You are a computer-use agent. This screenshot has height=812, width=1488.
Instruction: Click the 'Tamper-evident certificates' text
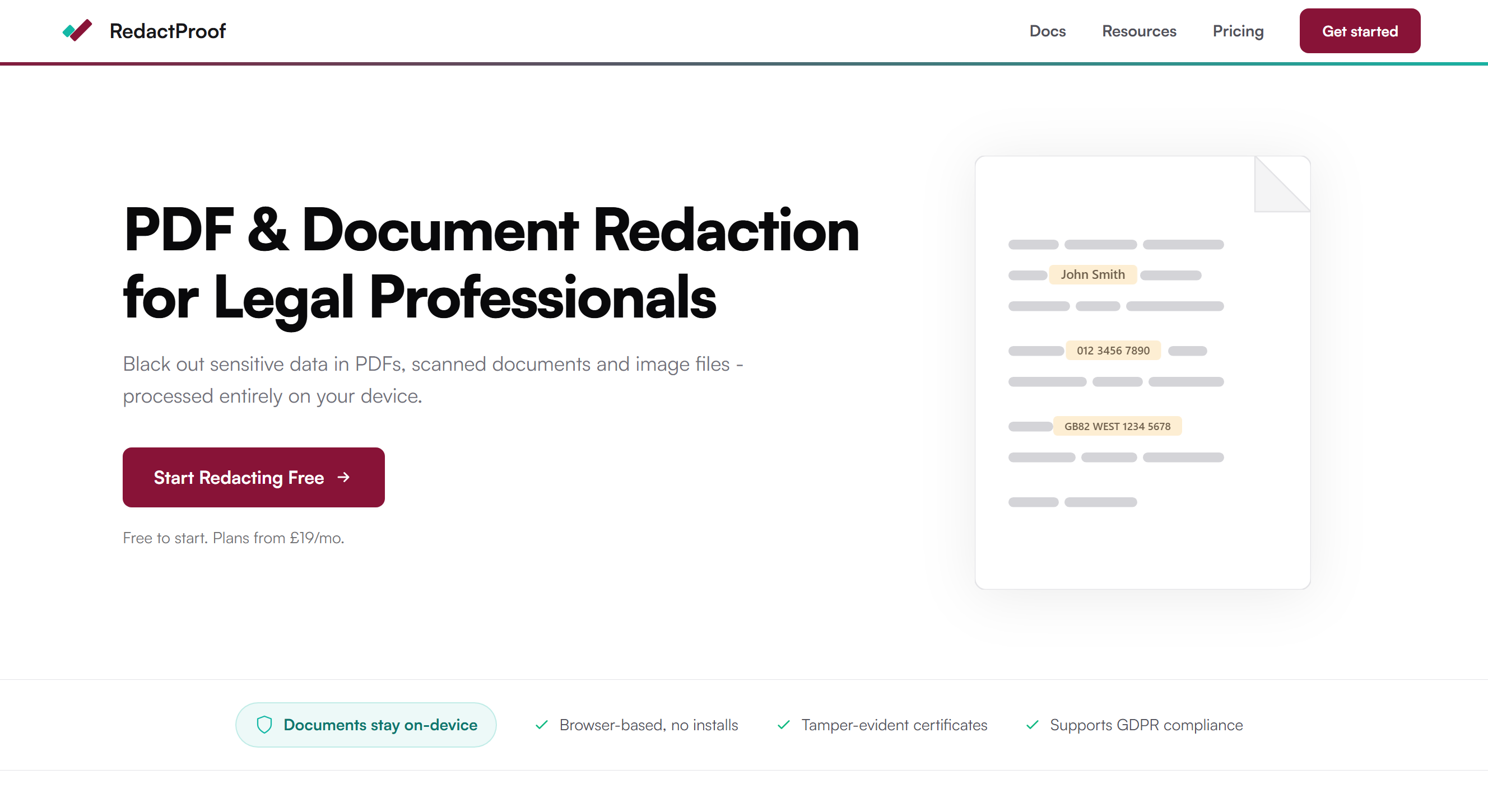894,725
